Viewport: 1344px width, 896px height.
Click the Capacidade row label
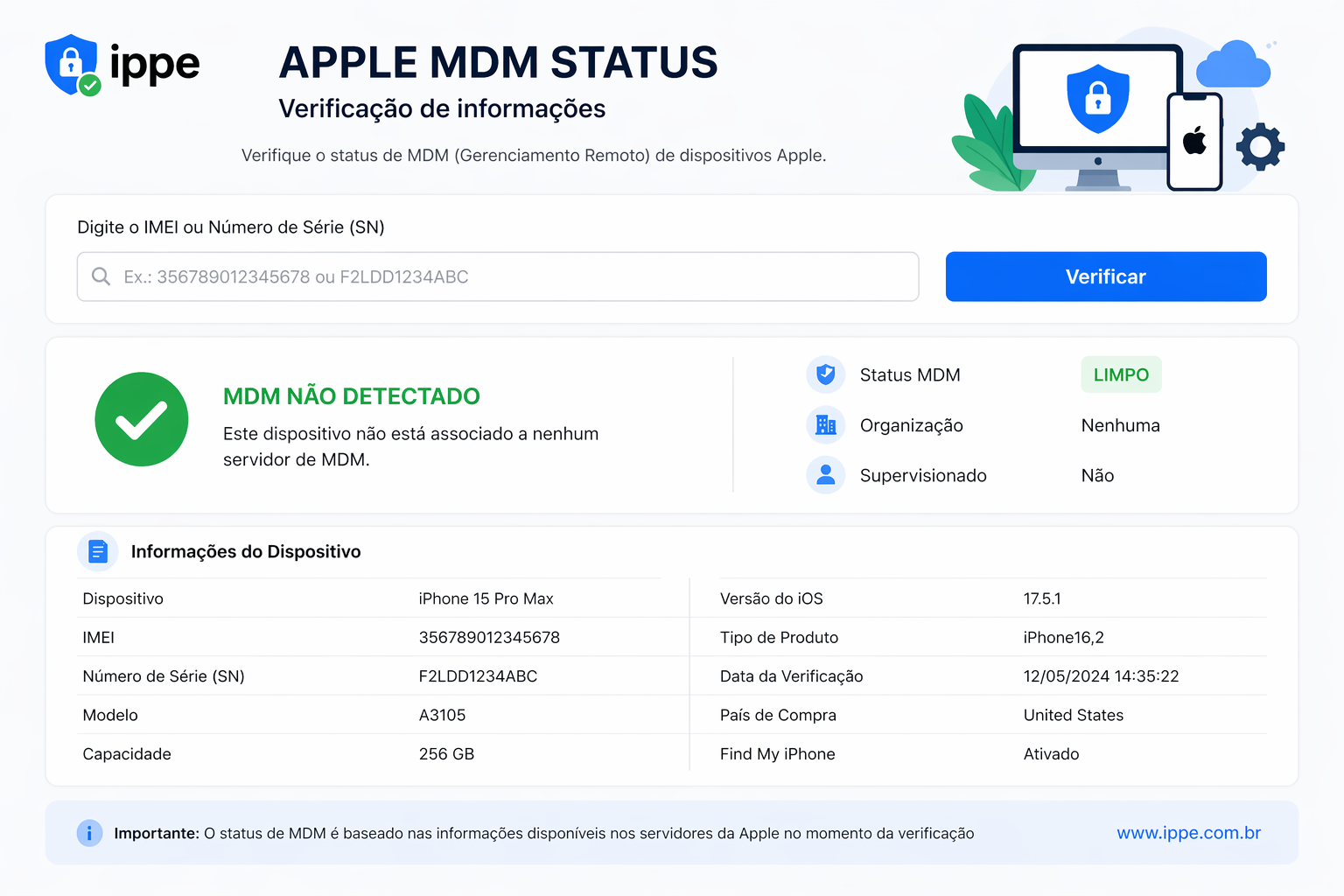[x=127, y=754]
